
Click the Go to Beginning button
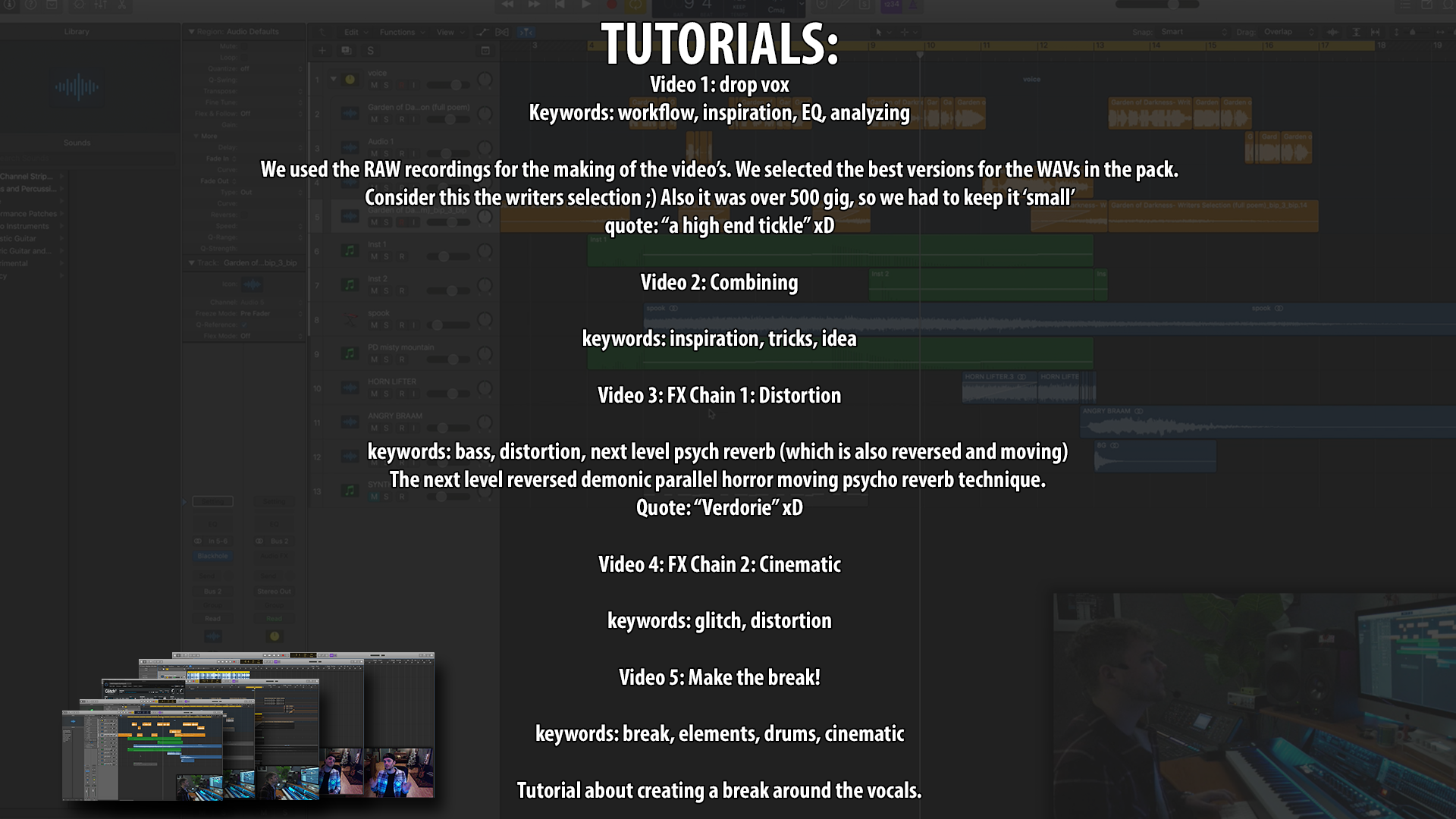point(560,5)
